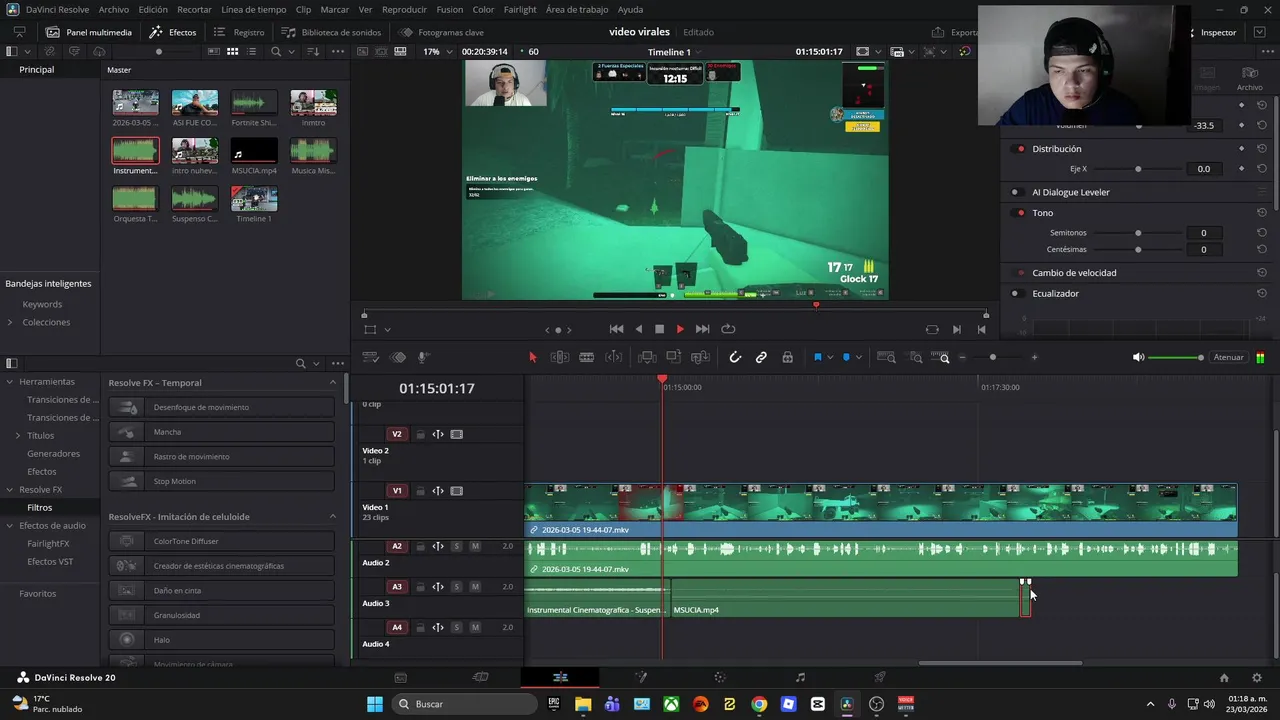Open the Archivo menu

114,9
